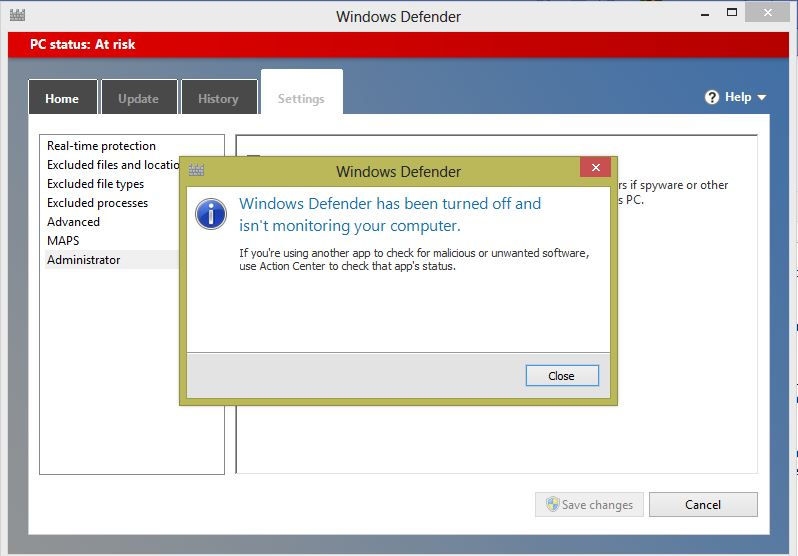Dismiss dialog with red X button
The image size is (798, 556).
(595, 167)
